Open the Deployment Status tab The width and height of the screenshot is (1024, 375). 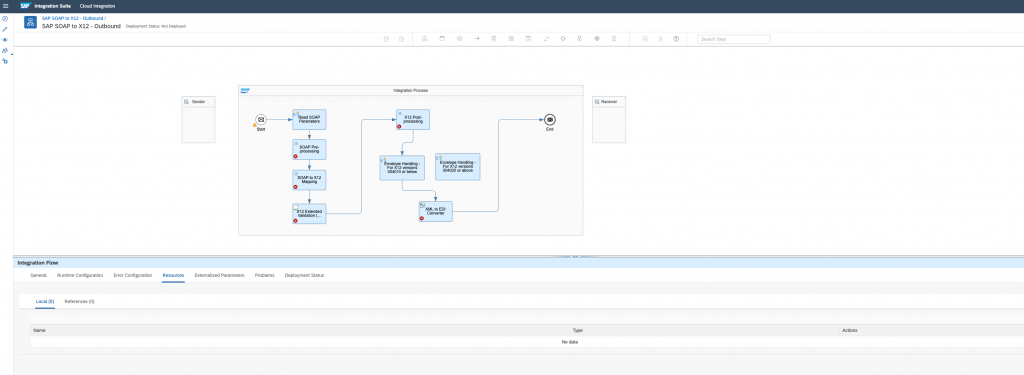click(x=304, y=276)
